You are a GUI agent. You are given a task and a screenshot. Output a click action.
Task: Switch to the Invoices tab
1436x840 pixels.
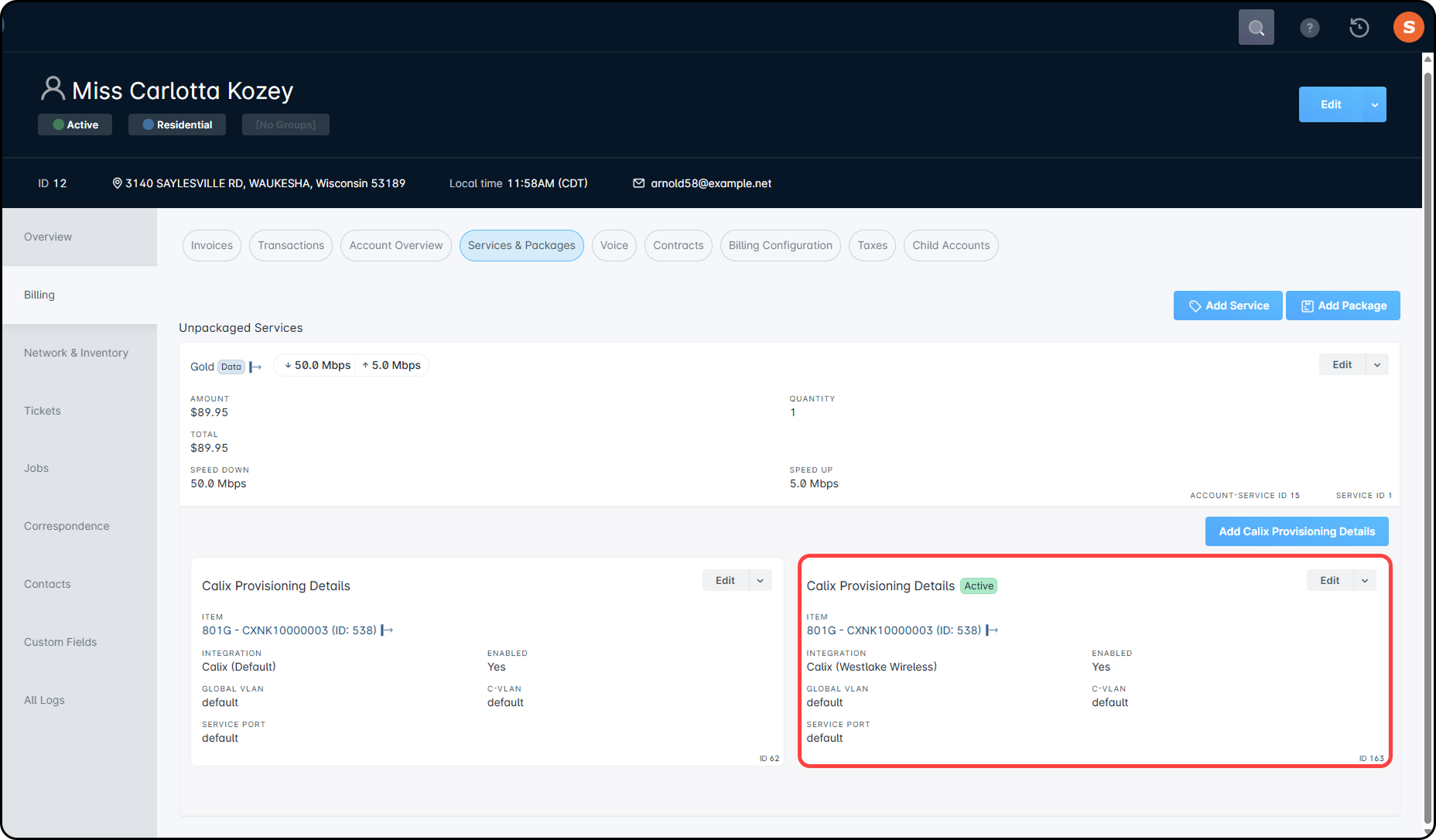[x=212, y=245]
